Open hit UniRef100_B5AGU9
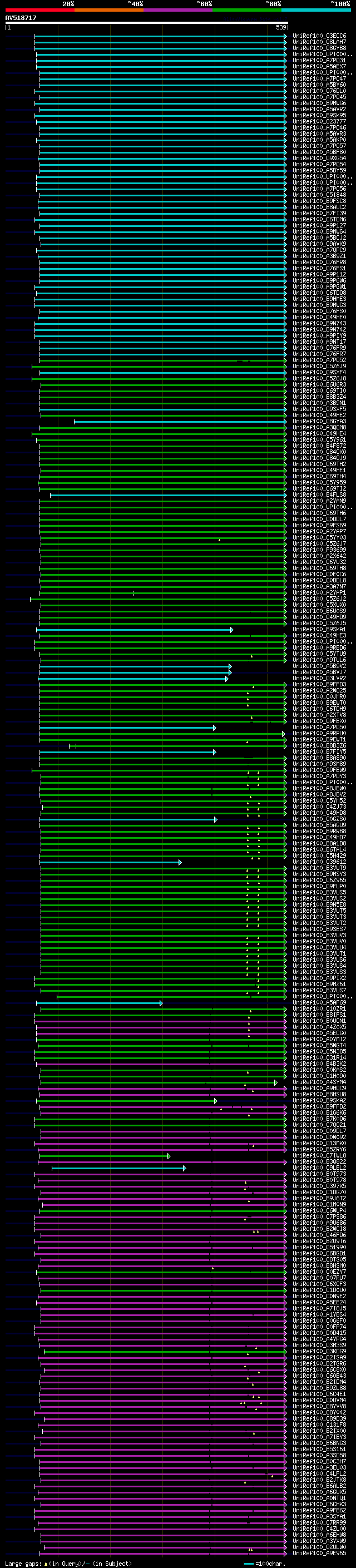Screen dimensions: 356x1568 pos(319,825)
